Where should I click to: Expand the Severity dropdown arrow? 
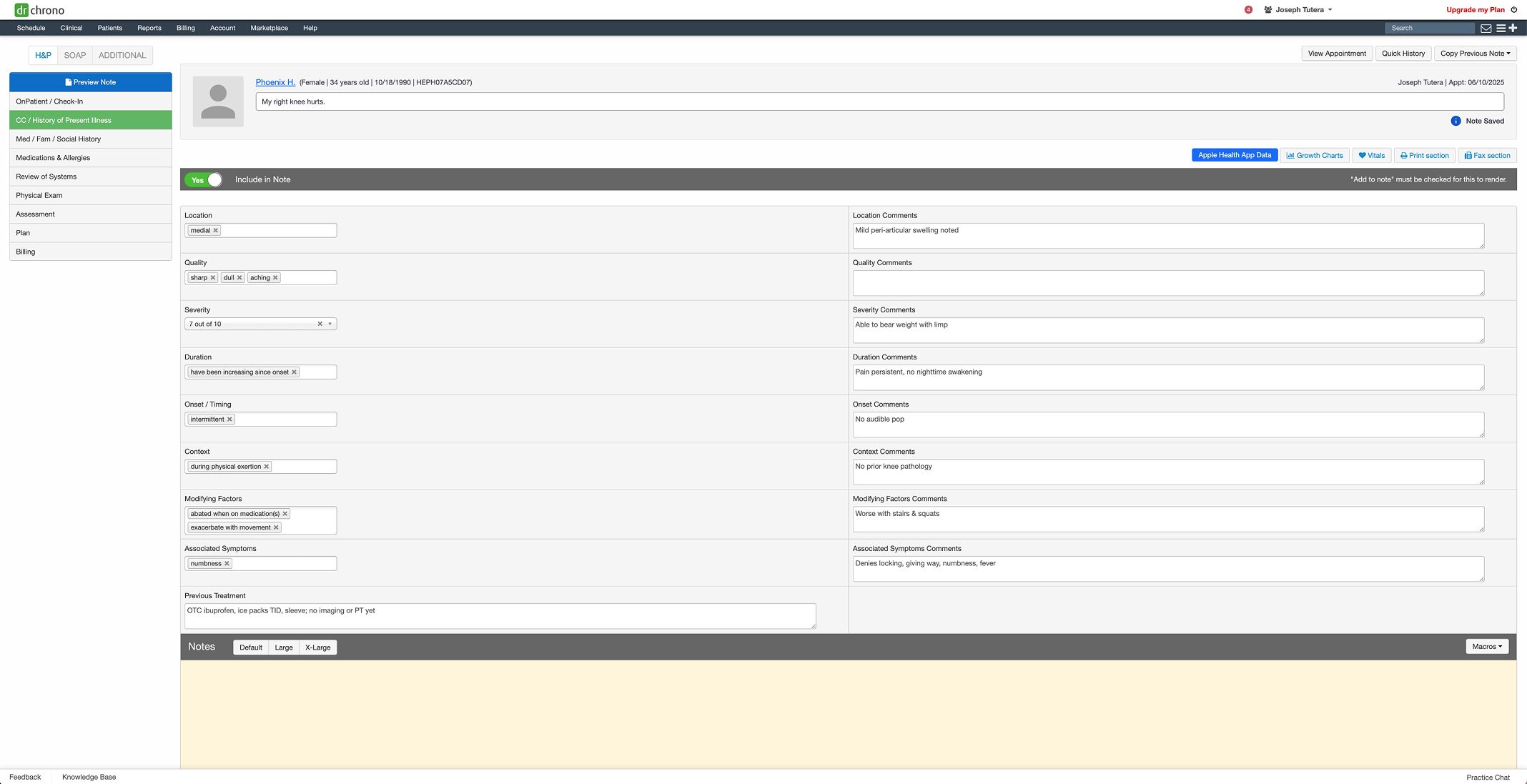coord(330,324)
